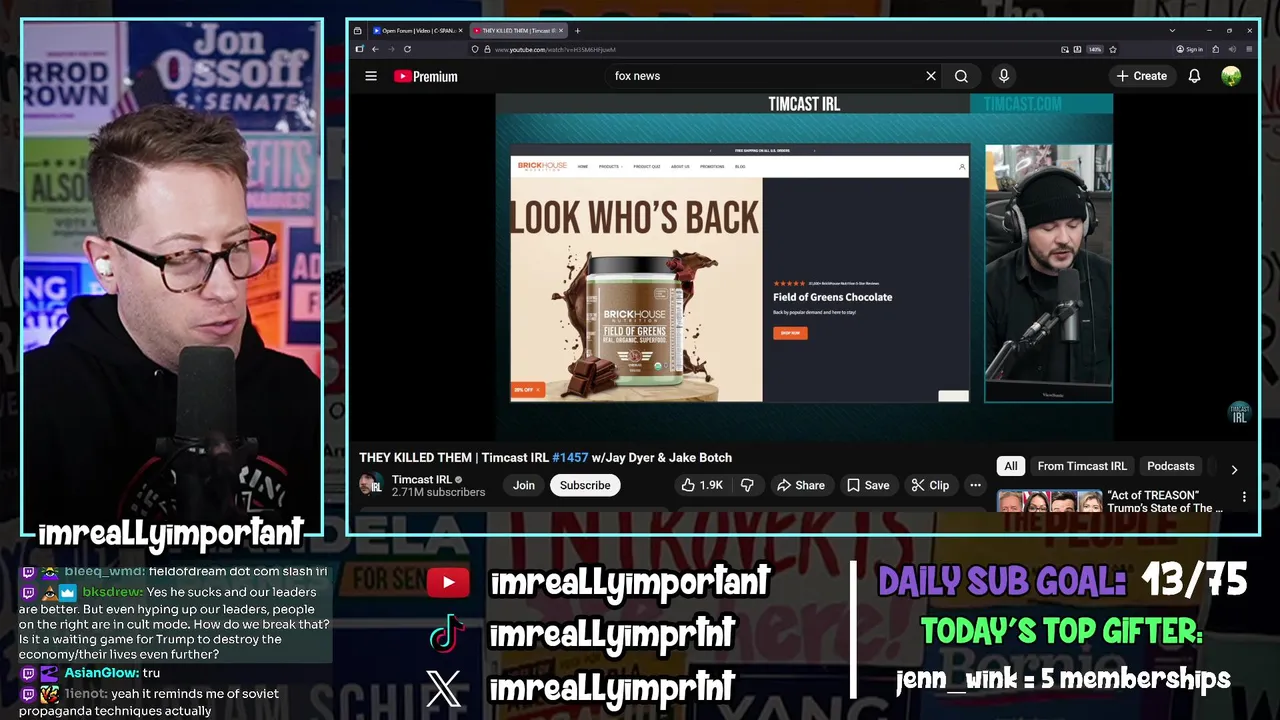Click the browser address bar URL
Screen dimensions: 1280x720
pos(555,49)
